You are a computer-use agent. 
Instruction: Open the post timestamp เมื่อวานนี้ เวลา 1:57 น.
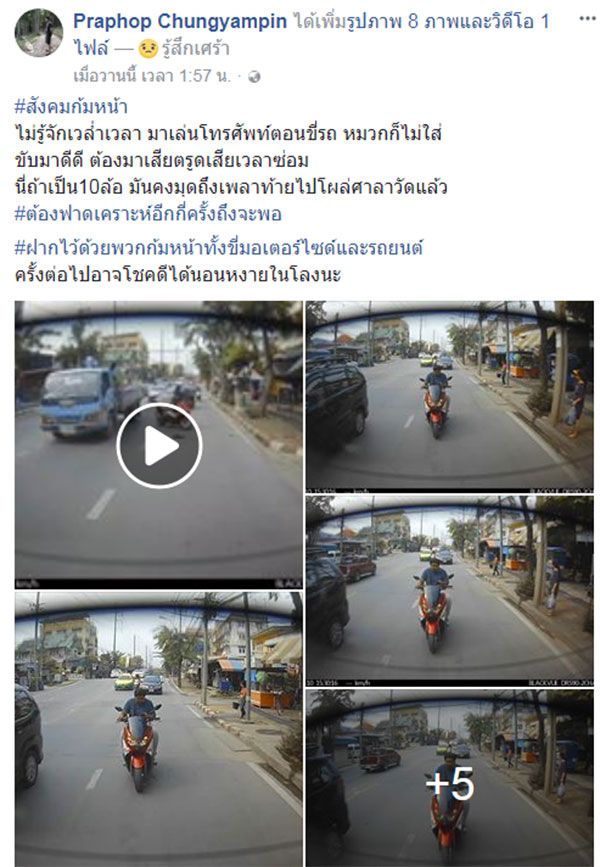point(152,76)
